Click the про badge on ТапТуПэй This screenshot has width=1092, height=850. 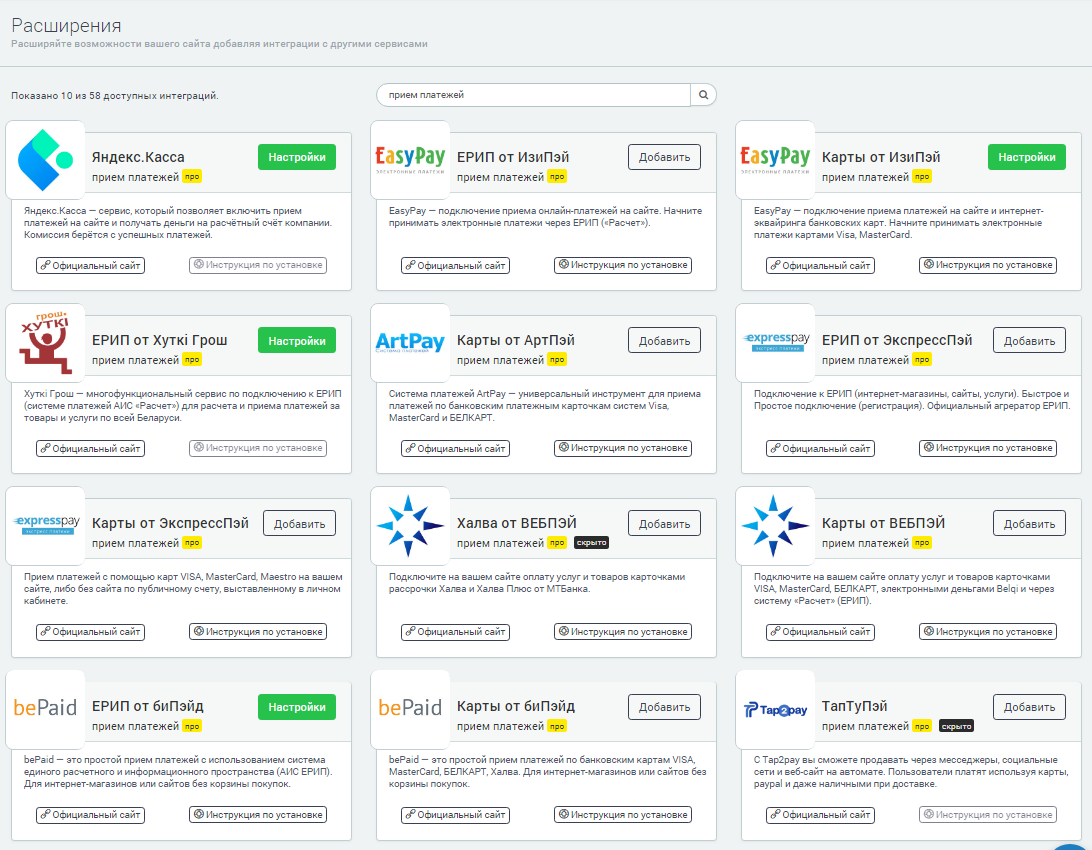tap(922, 726)
